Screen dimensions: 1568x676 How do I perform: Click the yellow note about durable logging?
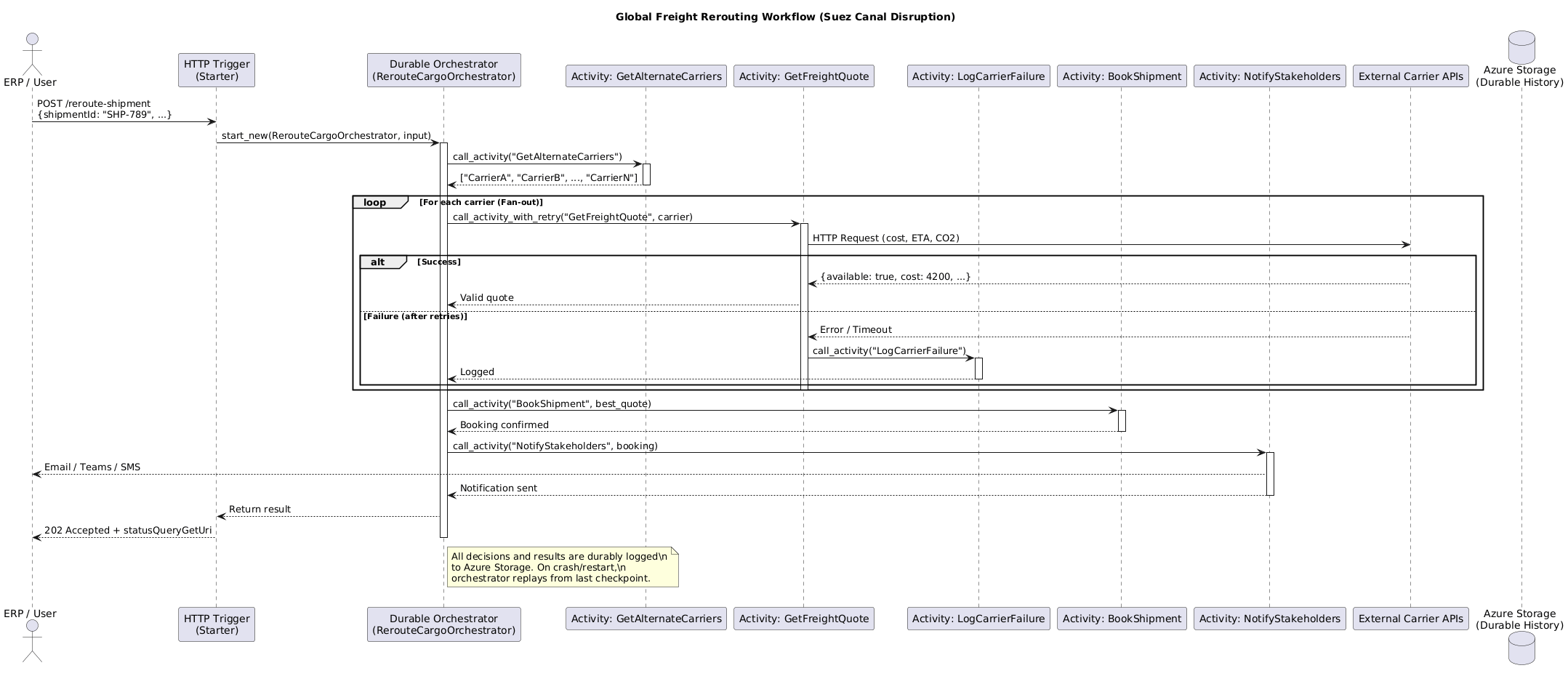point(563,566)
